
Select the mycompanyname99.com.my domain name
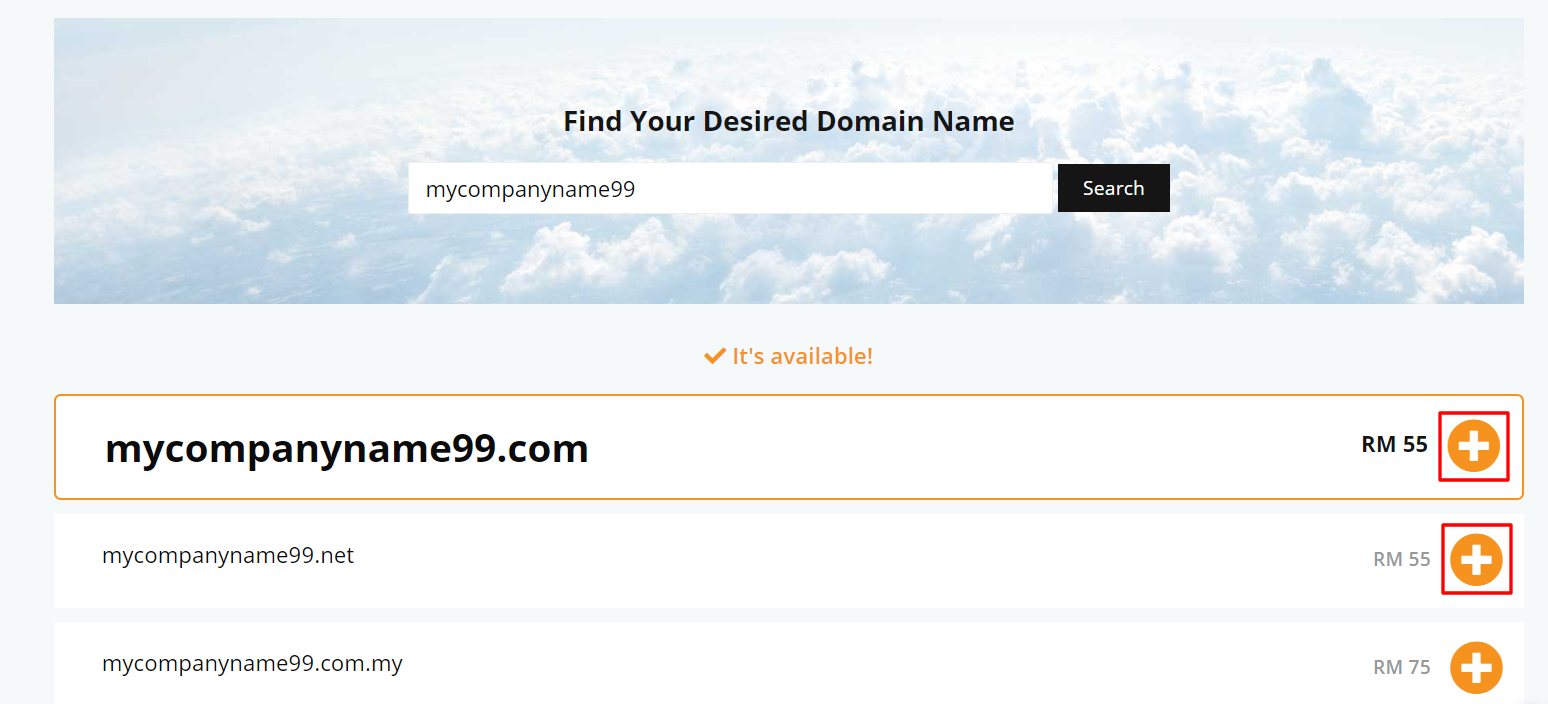pos(252,663)
